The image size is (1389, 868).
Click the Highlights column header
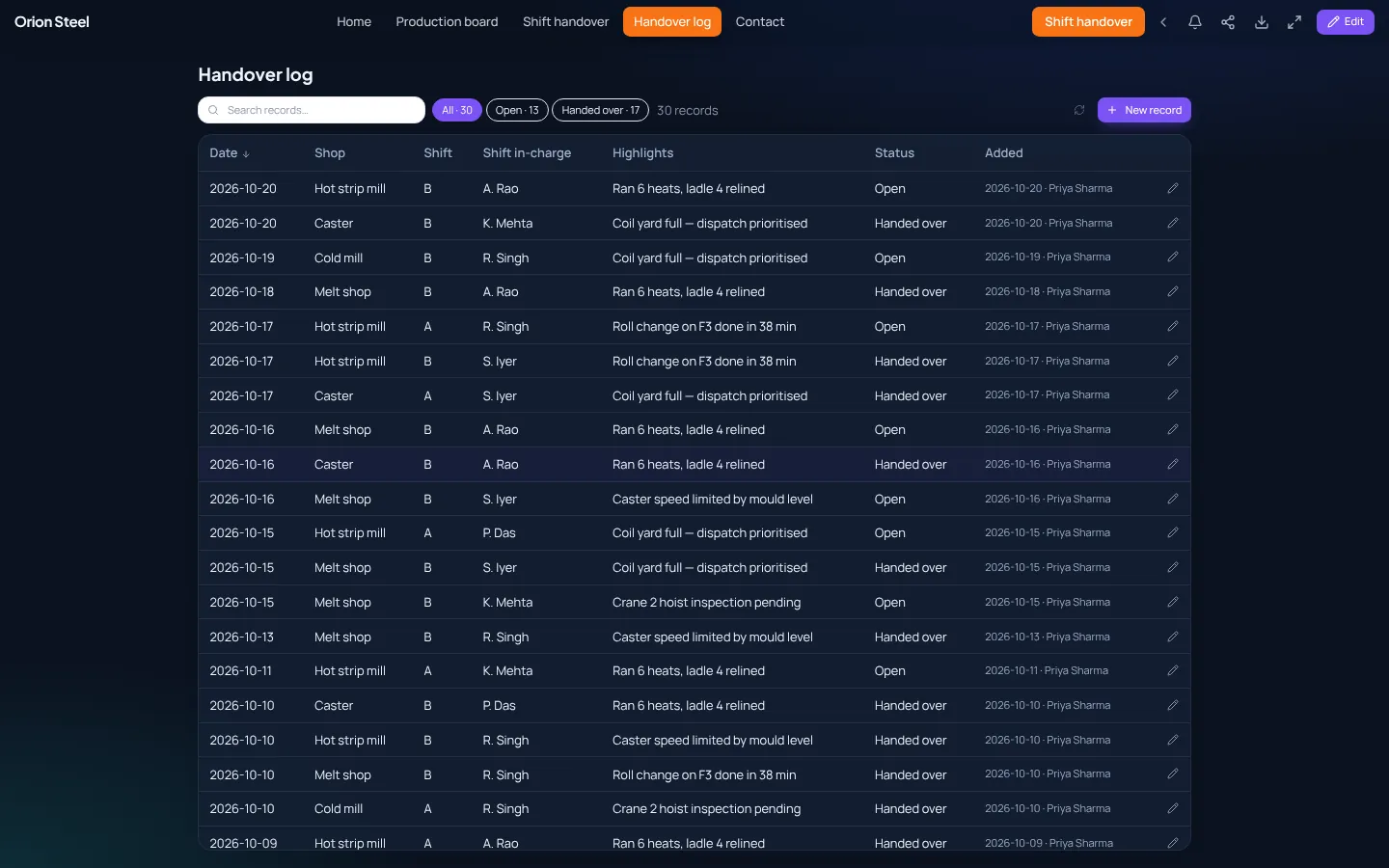(642, 153)
